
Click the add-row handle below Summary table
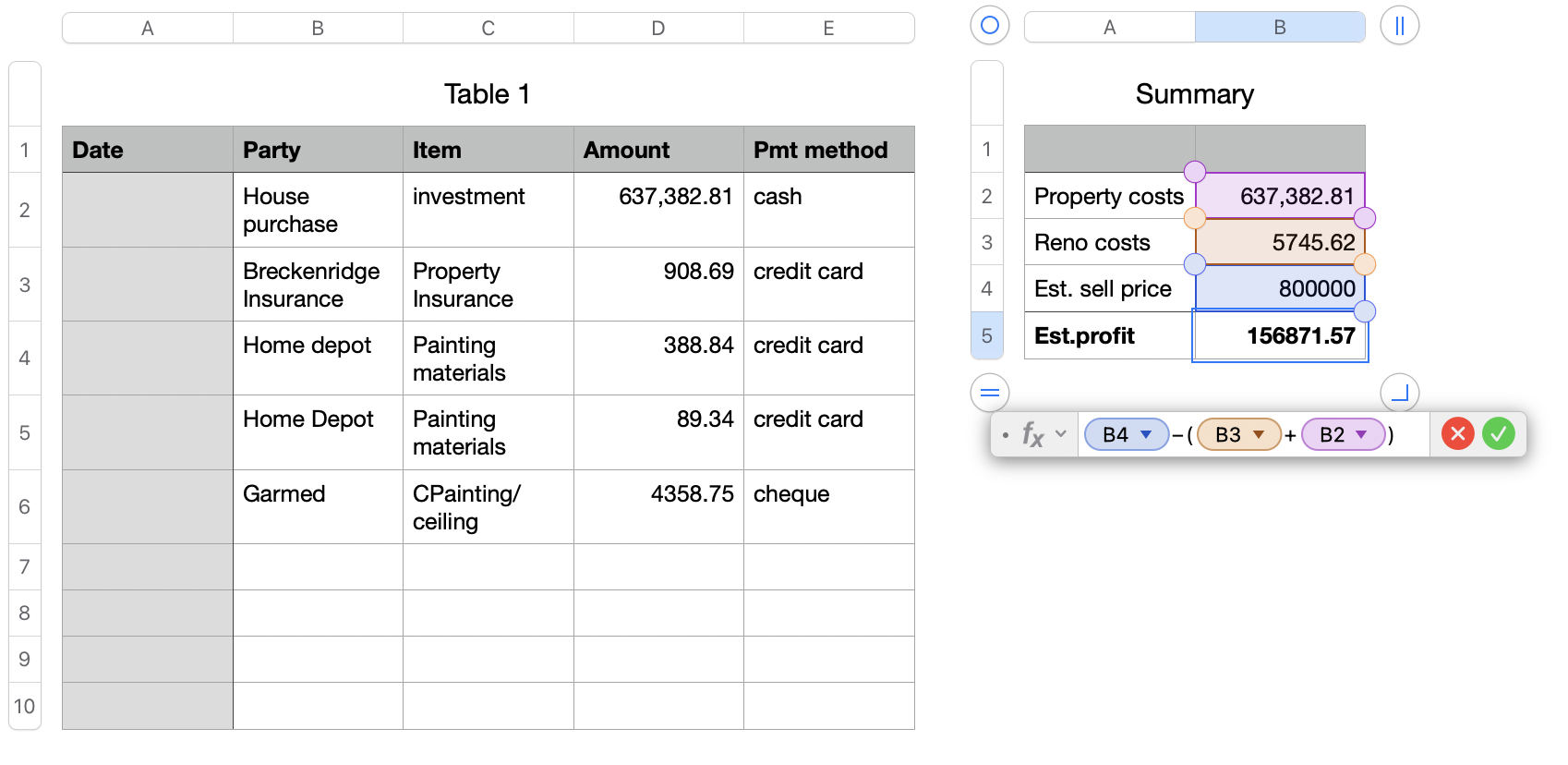[989, 393]
